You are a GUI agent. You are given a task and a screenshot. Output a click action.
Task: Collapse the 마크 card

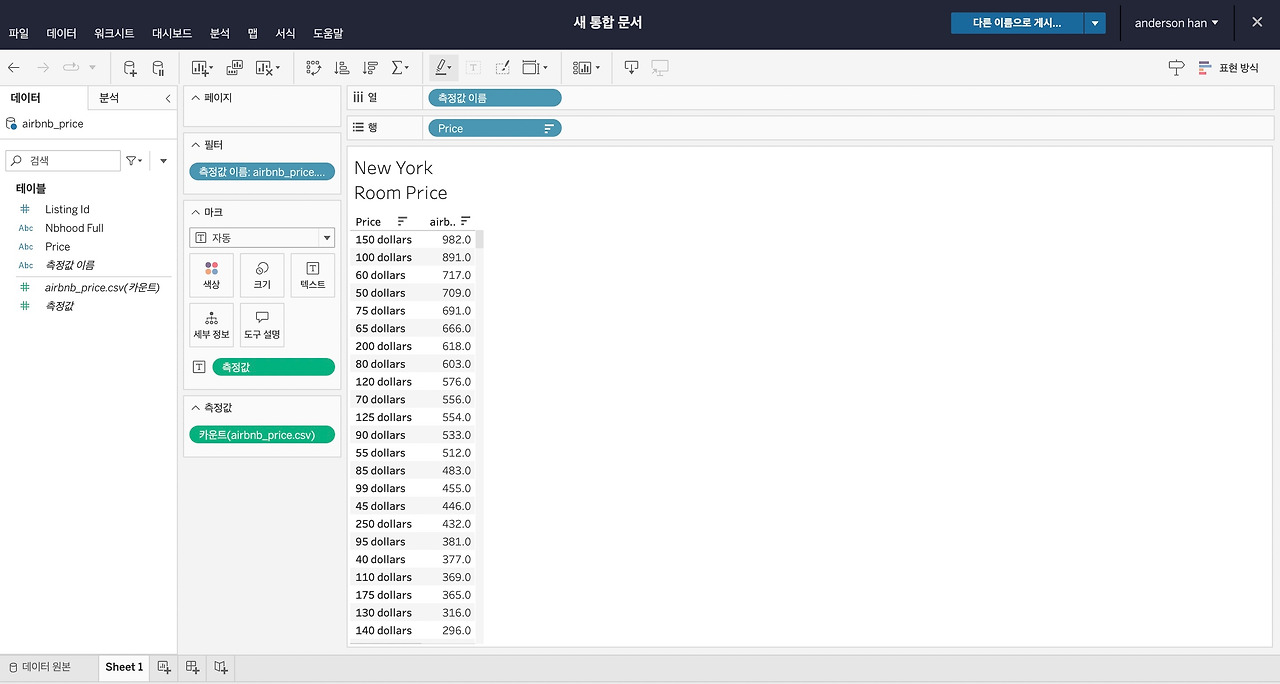coord(196,212)
